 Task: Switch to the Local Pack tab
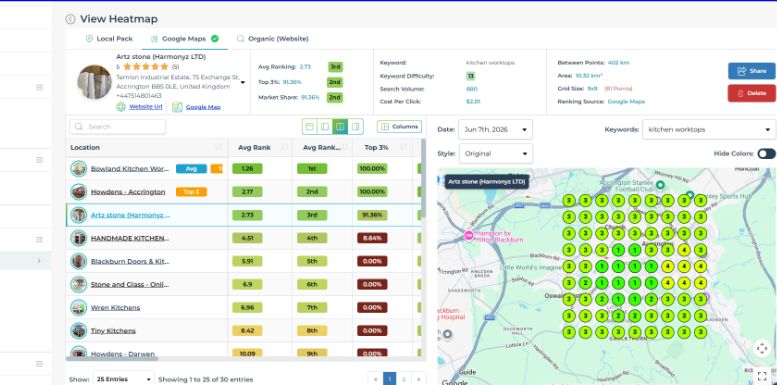click(109, 39)
